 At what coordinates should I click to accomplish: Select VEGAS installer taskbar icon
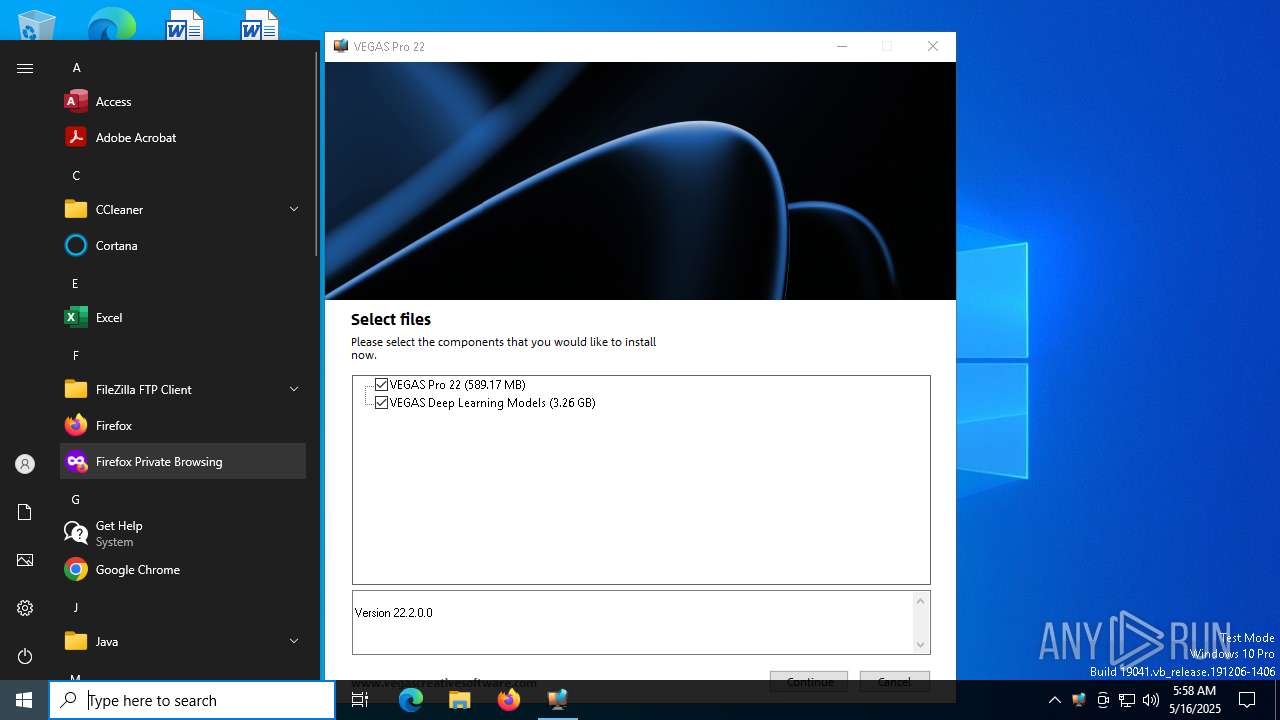click(558, 700)
